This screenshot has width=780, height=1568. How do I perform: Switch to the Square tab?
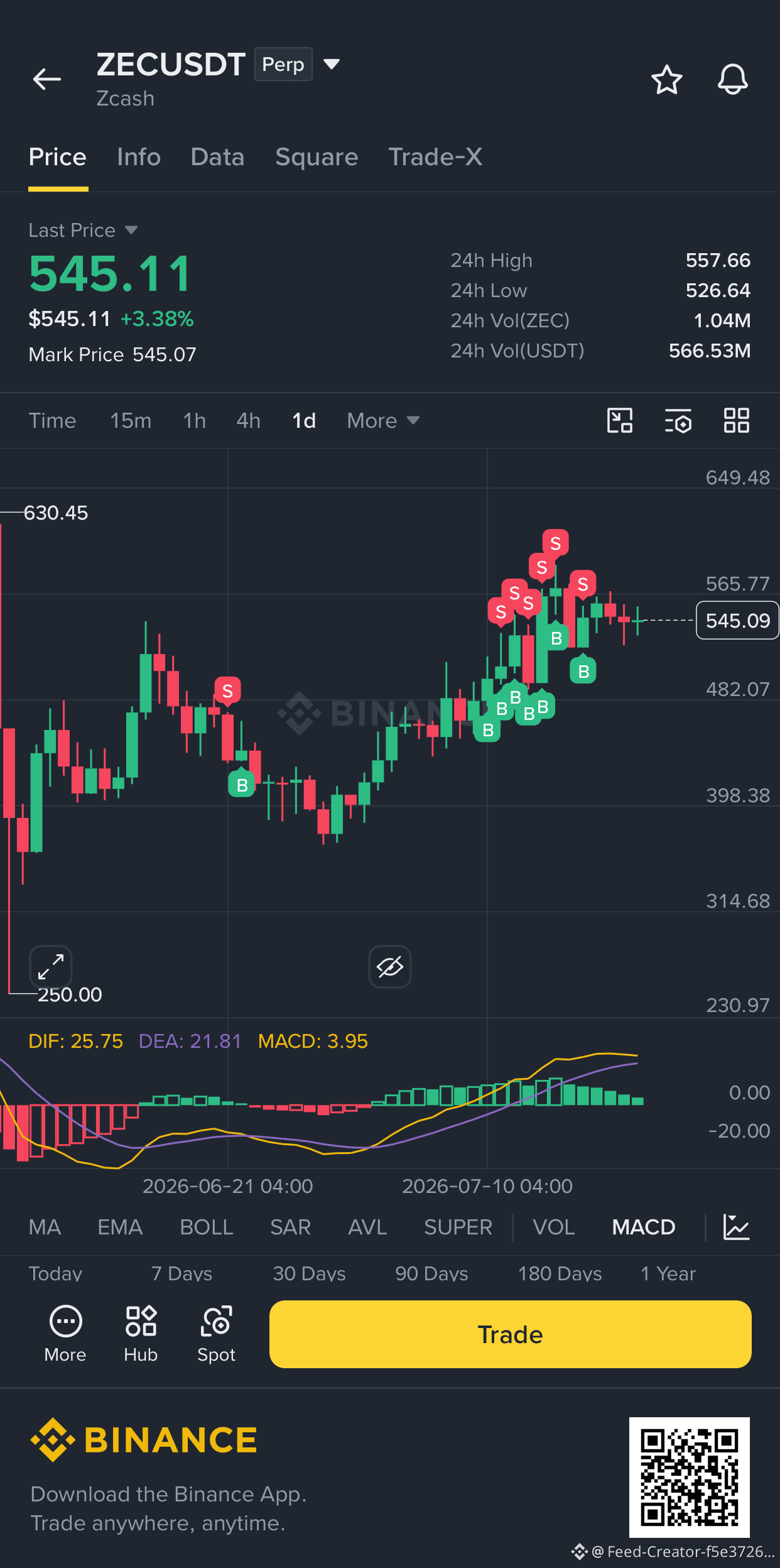[x=317, y=157]
